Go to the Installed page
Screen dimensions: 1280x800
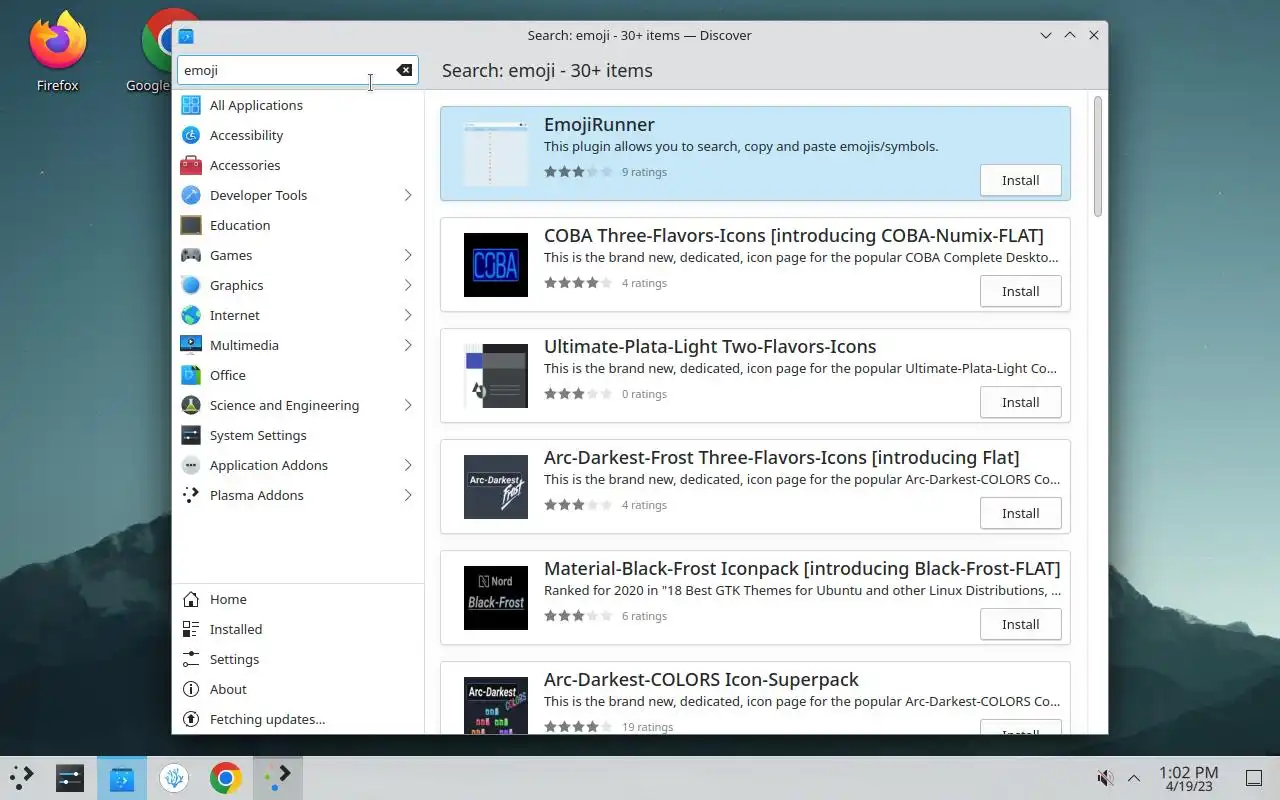(x=298, y=629)
